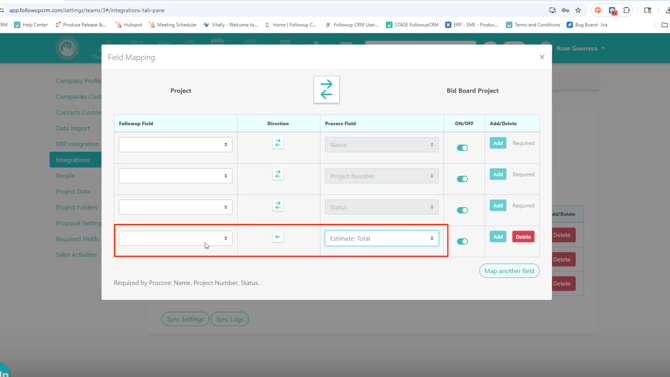Close the Field Mapping dialog

click(x=542, y=57)
